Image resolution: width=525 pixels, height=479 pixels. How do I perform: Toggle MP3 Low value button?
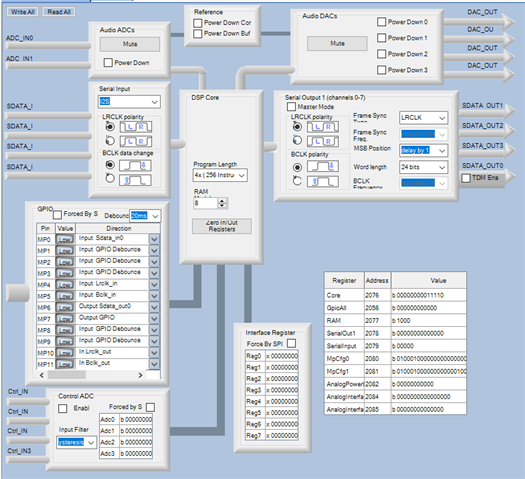[x=65, y=273]
